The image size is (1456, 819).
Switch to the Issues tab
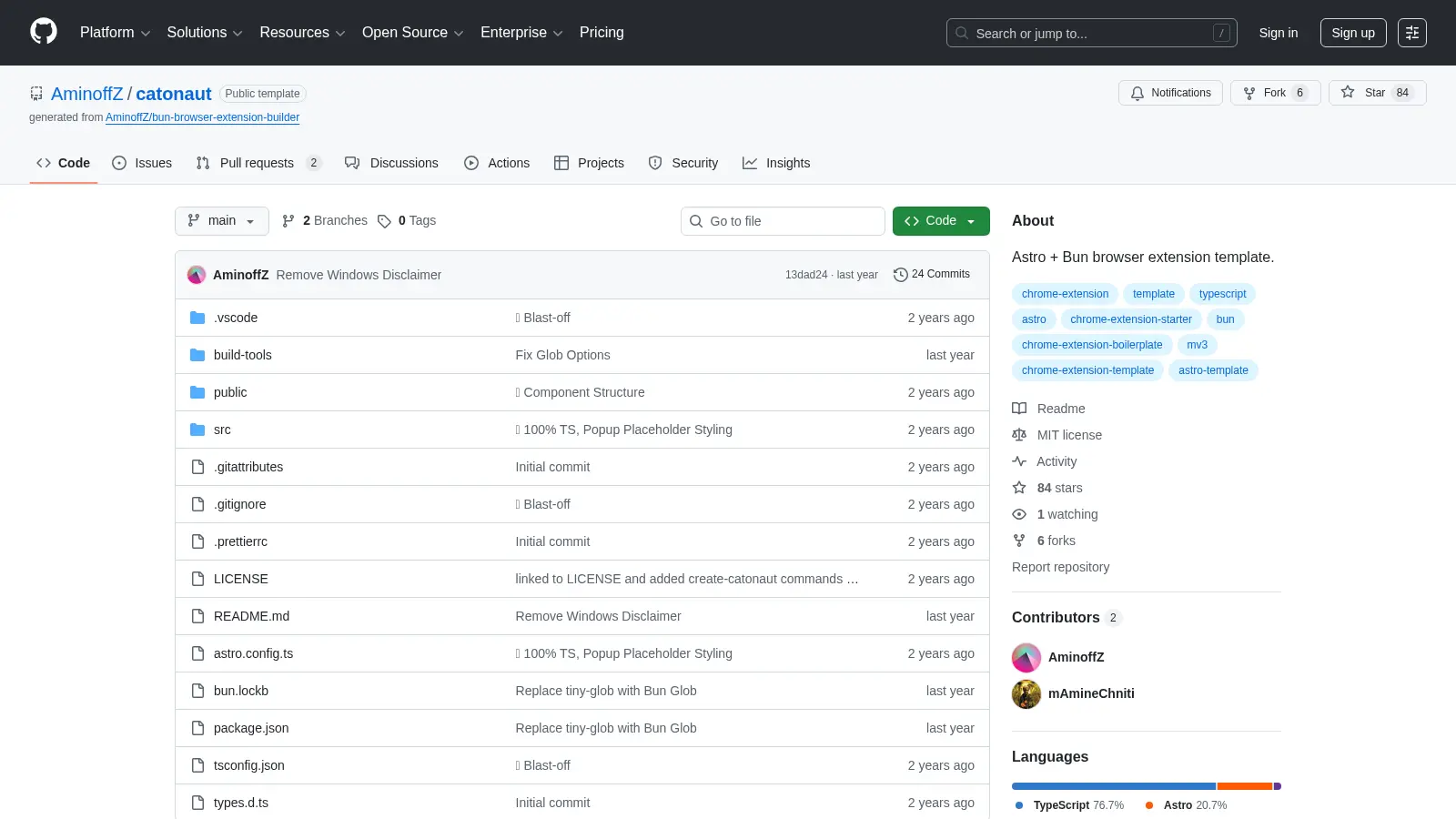(x=142, y=163)
